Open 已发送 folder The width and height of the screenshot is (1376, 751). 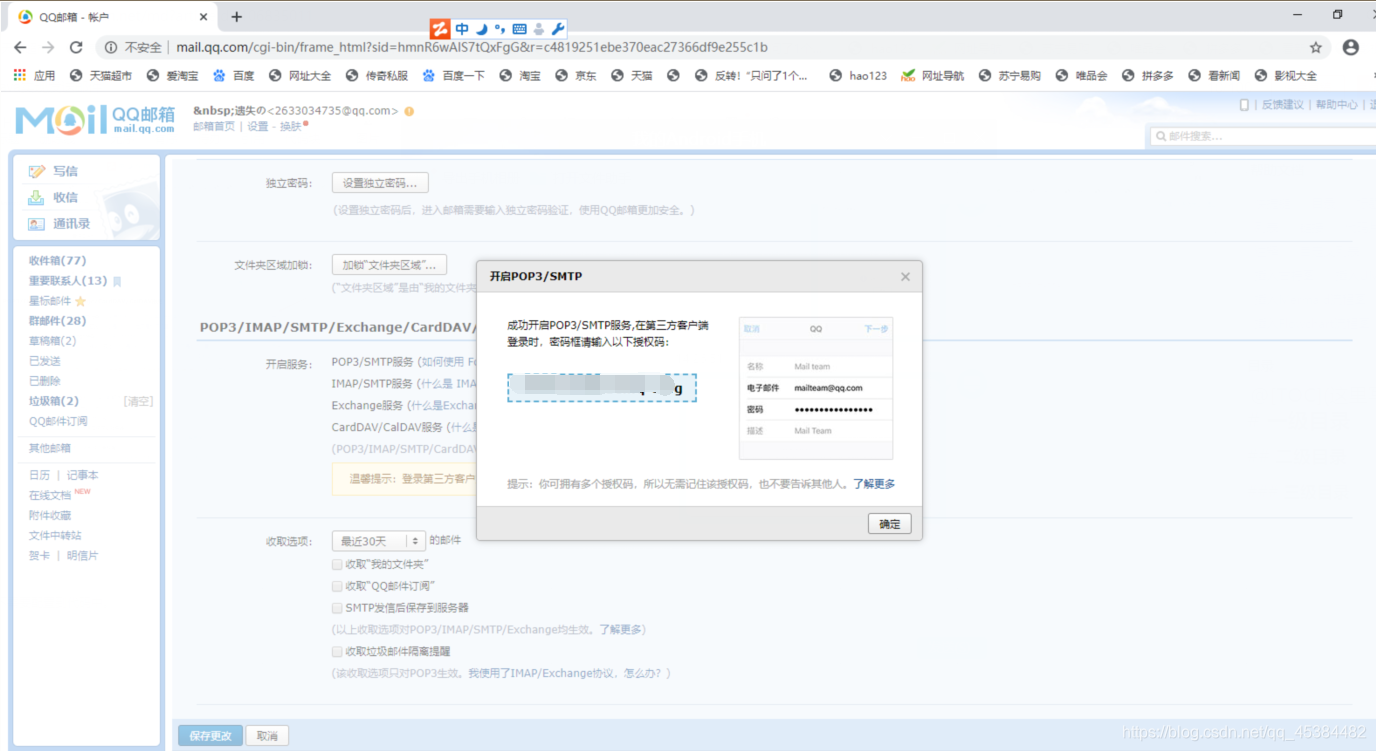pos(45,361)
